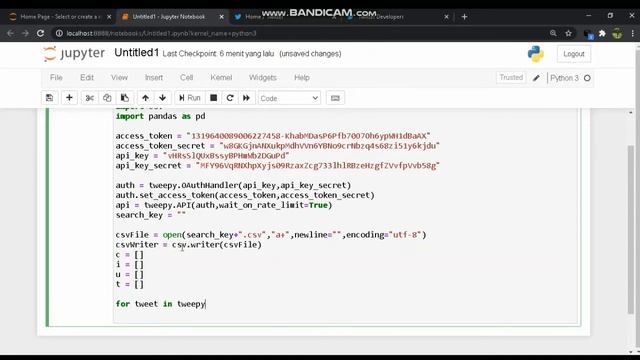
Task: Click the Trusted notebook indicator
Action: coord(511,78)
